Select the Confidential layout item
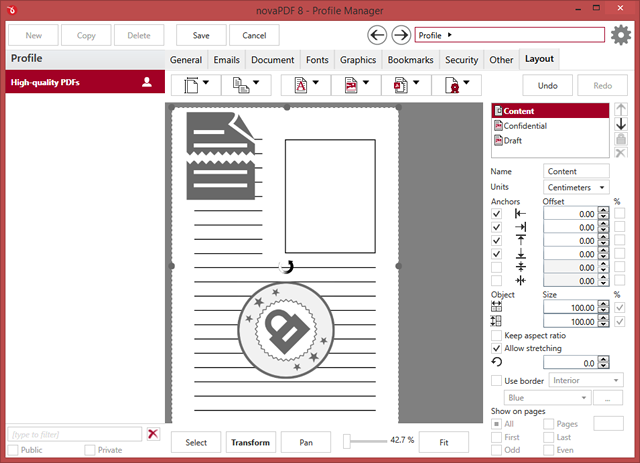 [550, 126]
